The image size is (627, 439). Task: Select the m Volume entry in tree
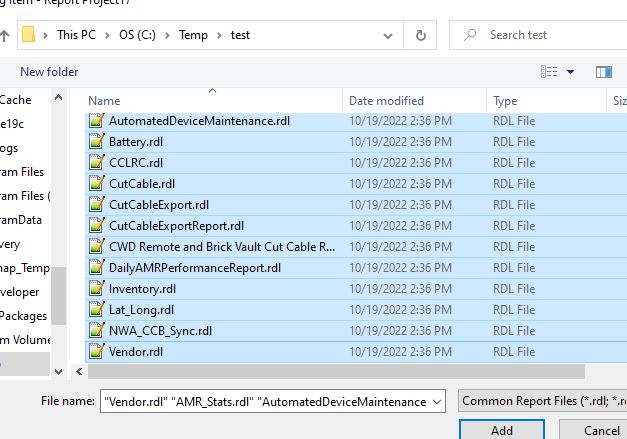tap(25, 340)
